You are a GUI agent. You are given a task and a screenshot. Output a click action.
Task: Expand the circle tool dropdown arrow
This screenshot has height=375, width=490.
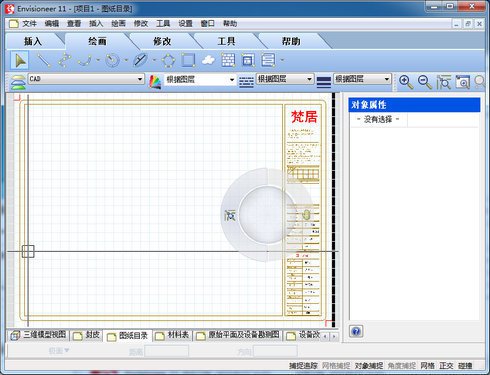126,60
